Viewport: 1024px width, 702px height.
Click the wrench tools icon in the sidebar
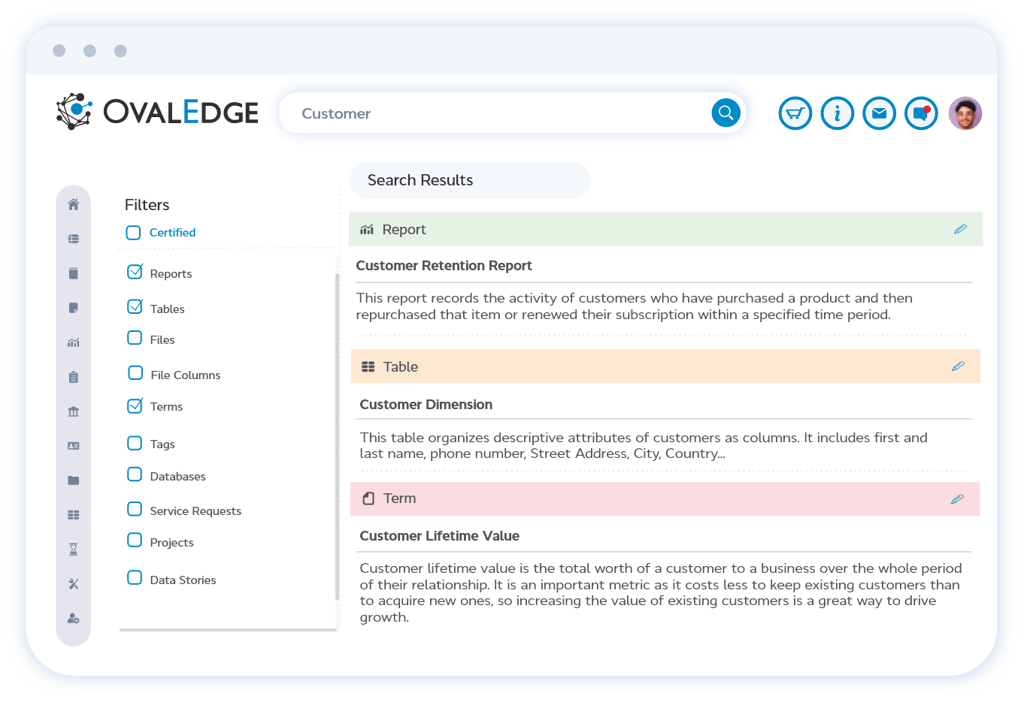click(x=73, y=583)
